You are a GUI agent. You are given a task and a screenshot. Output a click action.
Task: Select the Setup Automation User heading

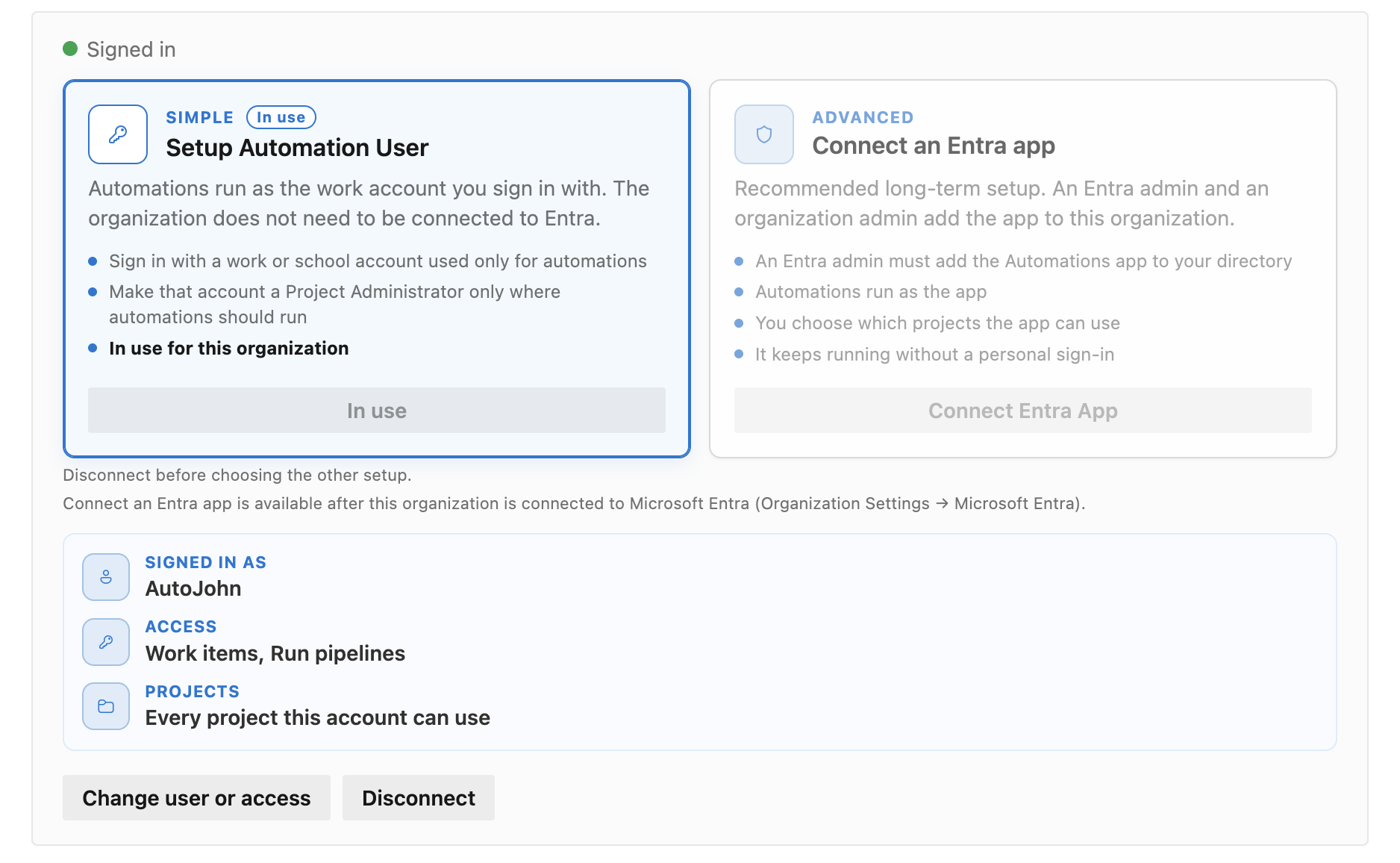click(297, 148)
